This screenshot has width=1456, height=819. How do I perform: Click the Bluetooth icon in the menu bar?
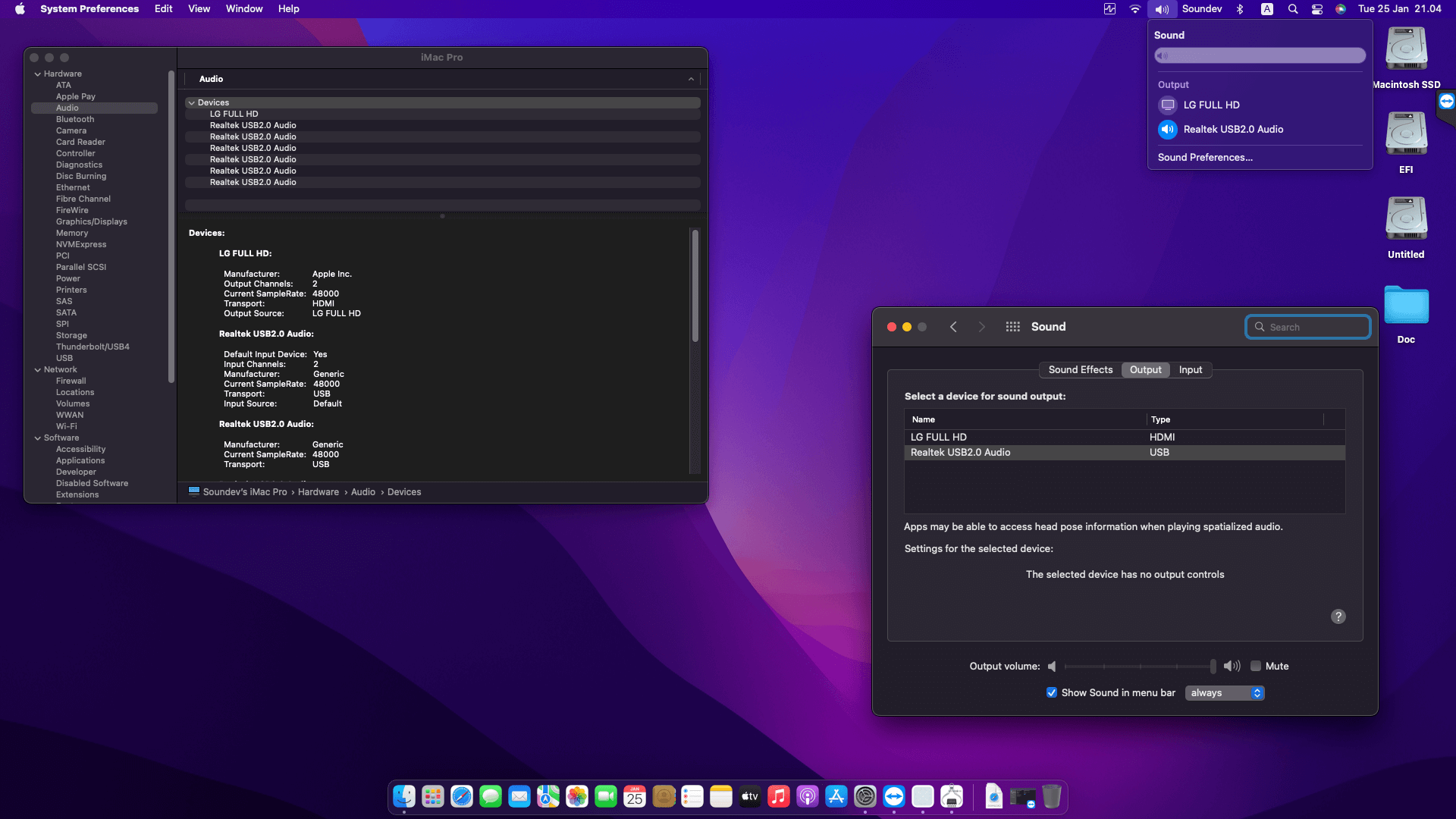point(1241,8)
